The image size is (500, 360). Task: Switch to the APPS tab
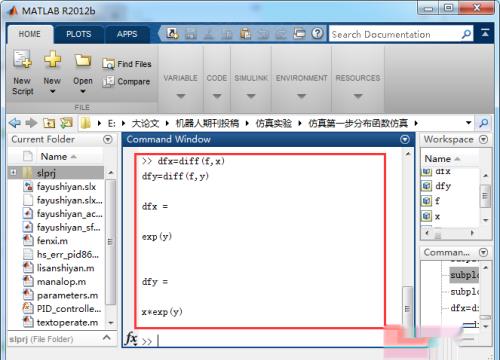127,34
